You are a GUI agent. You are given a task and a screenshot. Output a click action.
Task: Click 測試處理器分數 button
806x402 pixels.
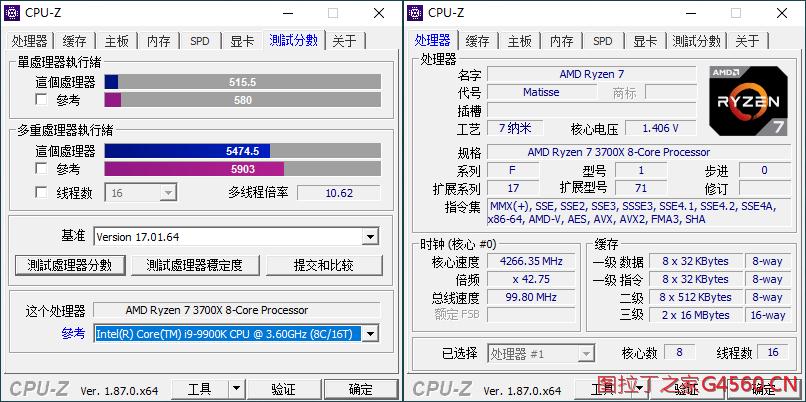click(69, 265)
